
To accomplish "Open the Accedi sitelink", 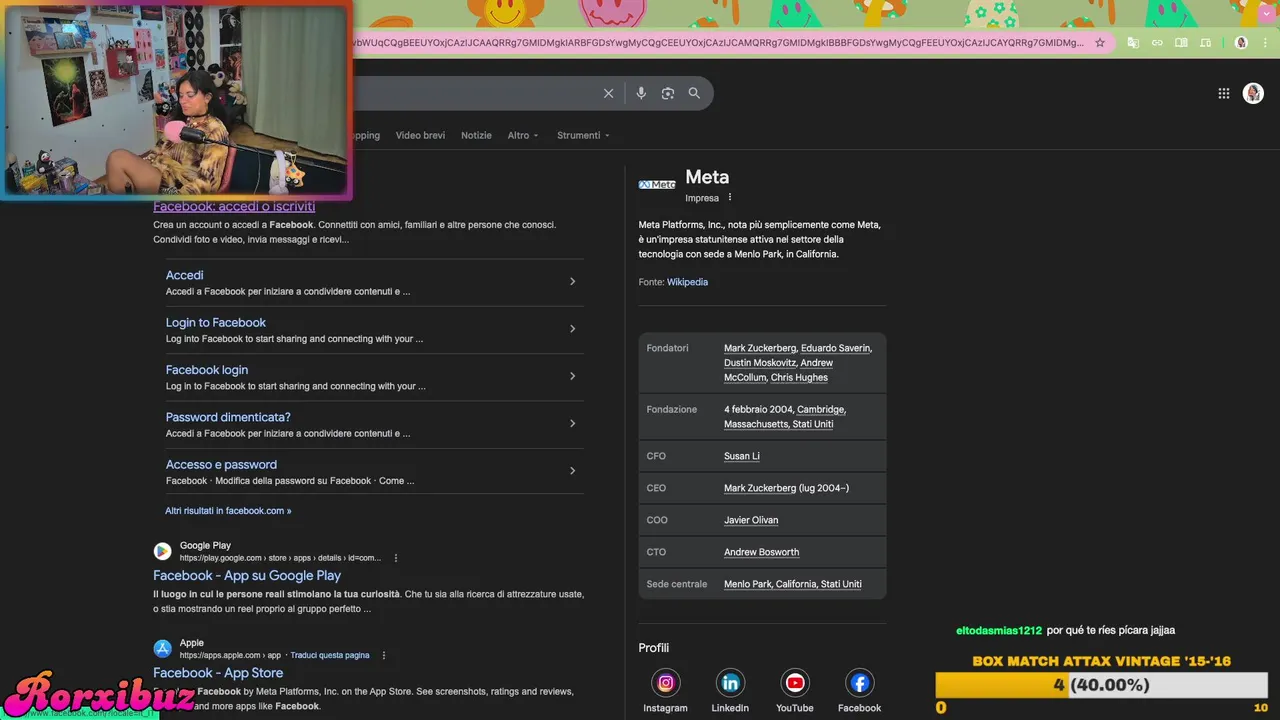I will tap(185, 275).
